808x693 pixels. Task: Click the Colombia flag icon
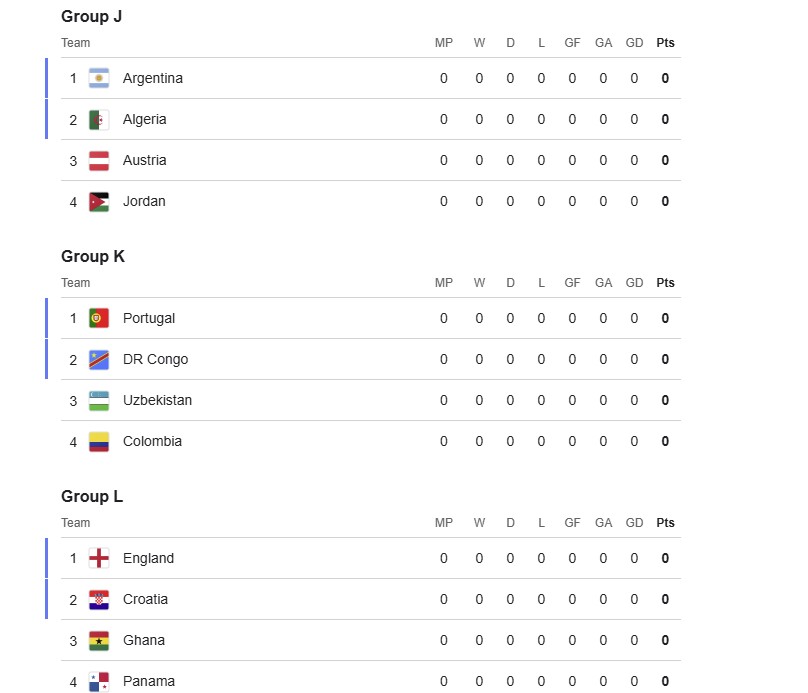[98, 441]
